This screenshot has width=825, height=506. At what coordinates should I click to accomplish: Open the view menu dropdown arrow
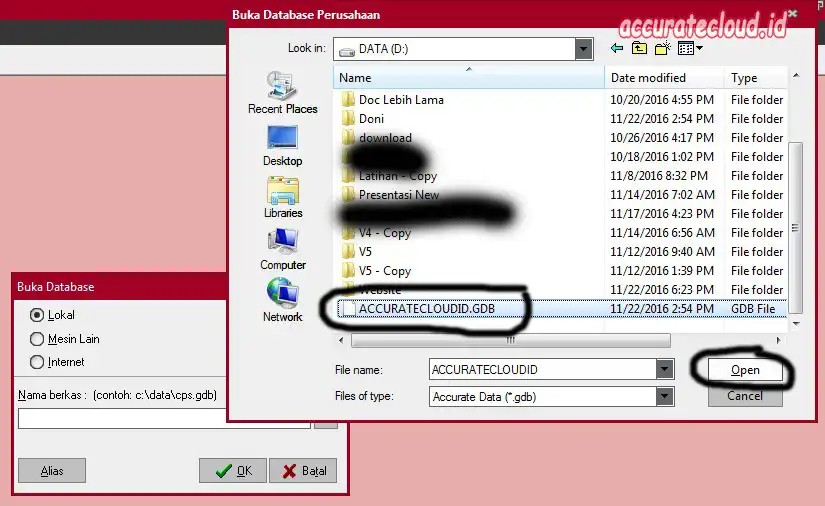pos(699,48)
